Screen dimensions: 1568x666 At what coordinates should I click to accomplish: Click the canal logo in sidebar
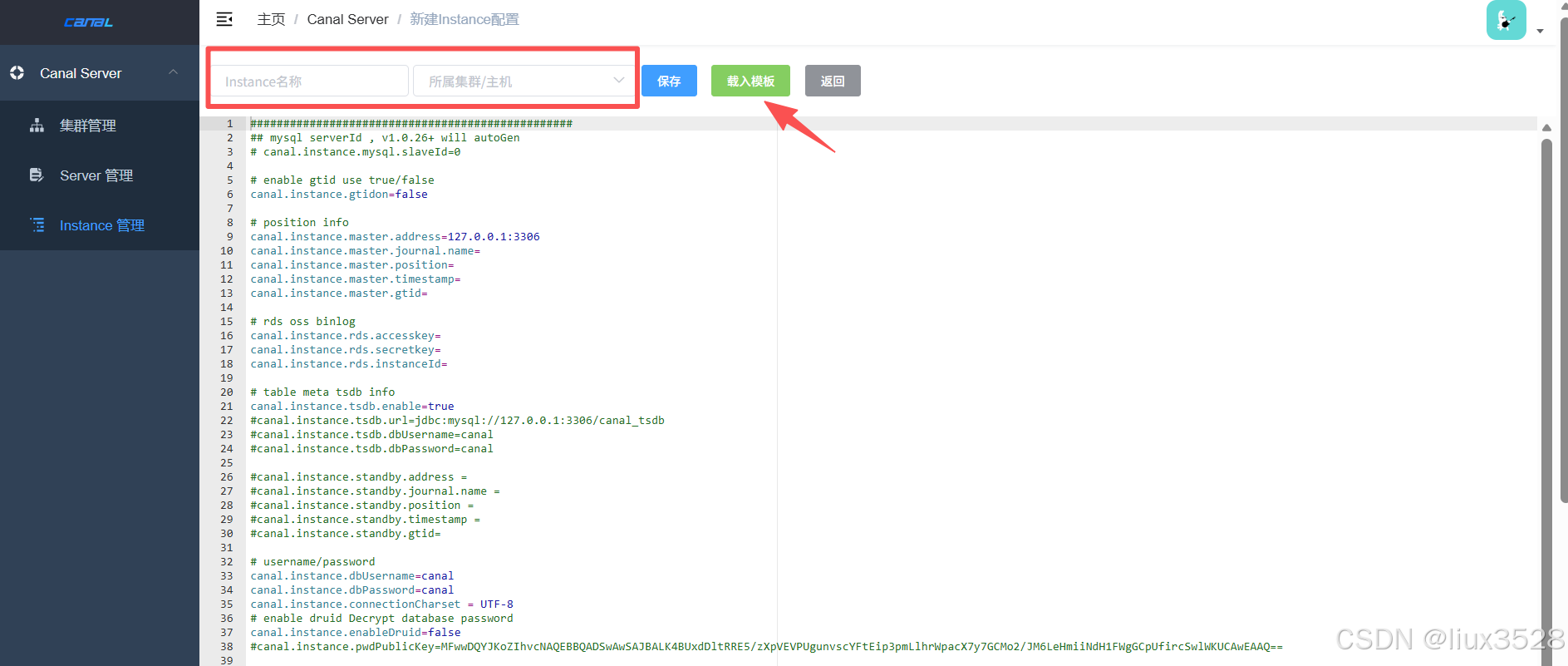pyautogui.click(x=89, y=22)
